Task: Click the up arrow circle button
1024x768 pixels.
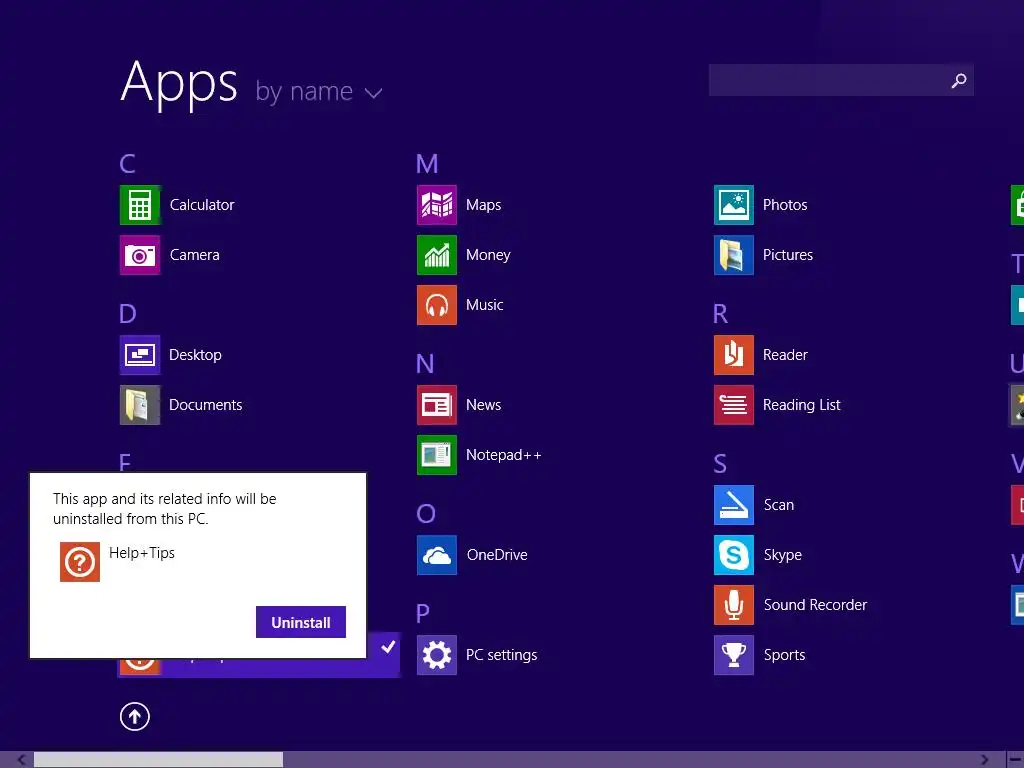Action: click(x=135, y=716)
